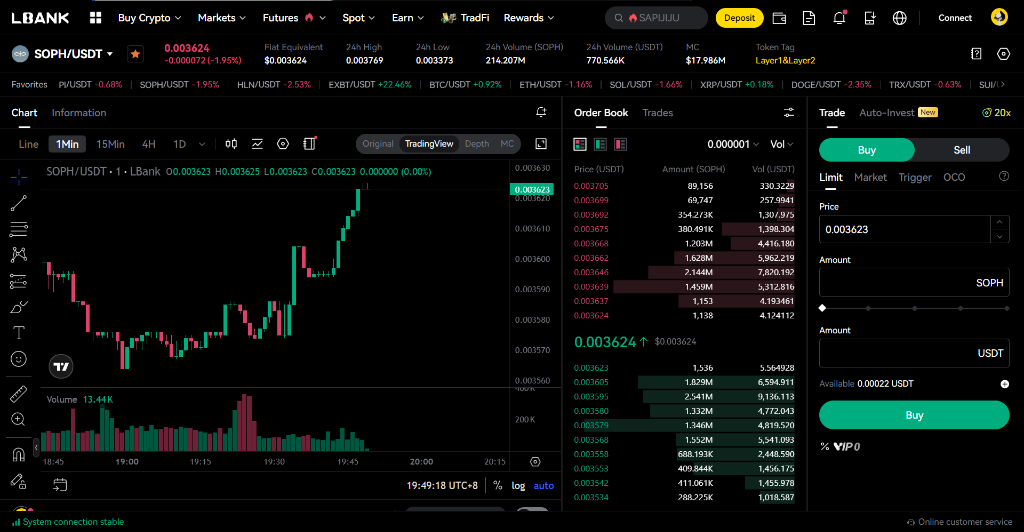Screen dimensions: 1024x532
Task: Switch to the Sell side
Action: pyautogui.click(x=961, y=150)
